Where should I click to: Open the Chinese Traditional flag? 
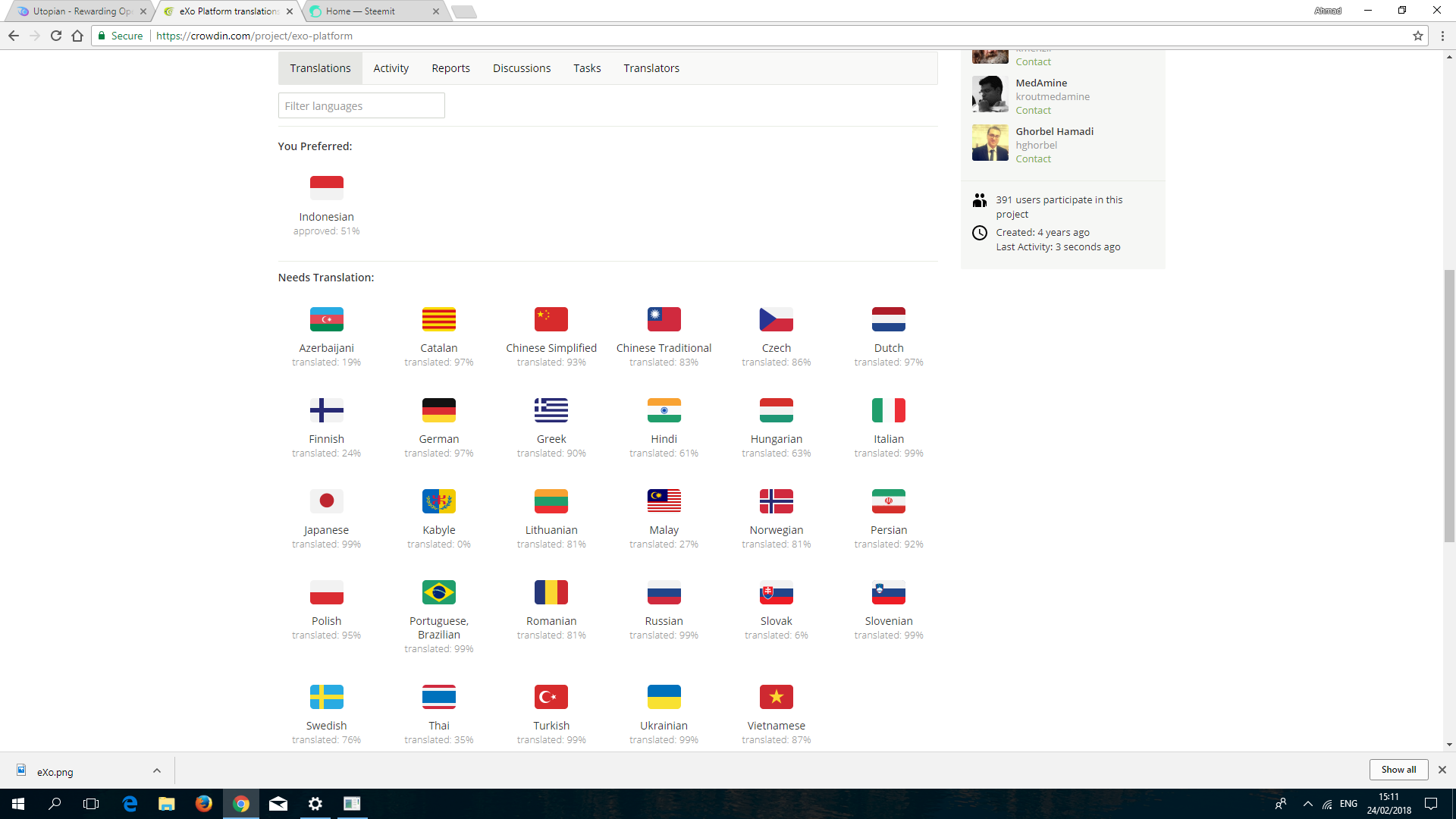pos(664,319)
